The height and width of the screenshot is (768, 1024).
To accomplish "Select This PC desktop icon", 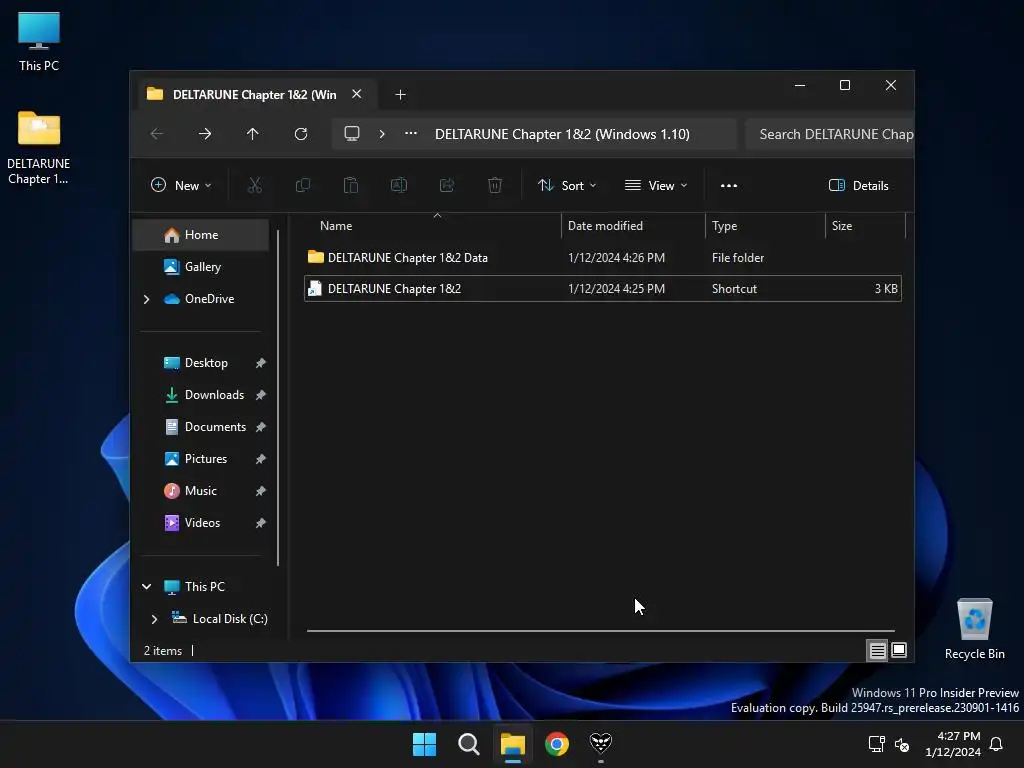I will (39, 41).
